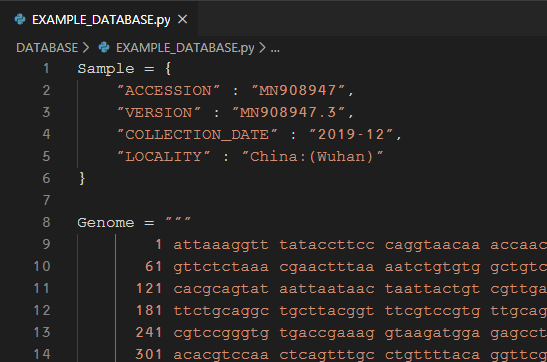Screen dimensions: 547x362
Task: Click the sequence attaaaggtt on line 9
Action: (221, 245)
